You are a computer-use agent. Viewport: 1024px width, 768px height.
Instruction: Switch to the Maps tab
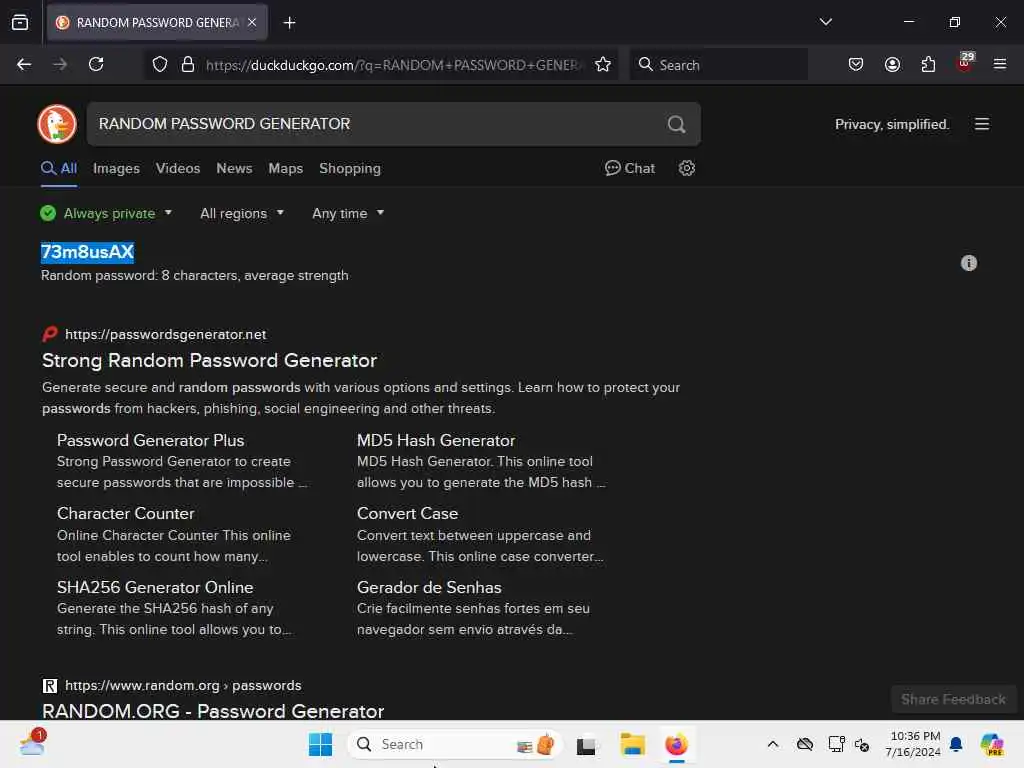coord(285,168)
